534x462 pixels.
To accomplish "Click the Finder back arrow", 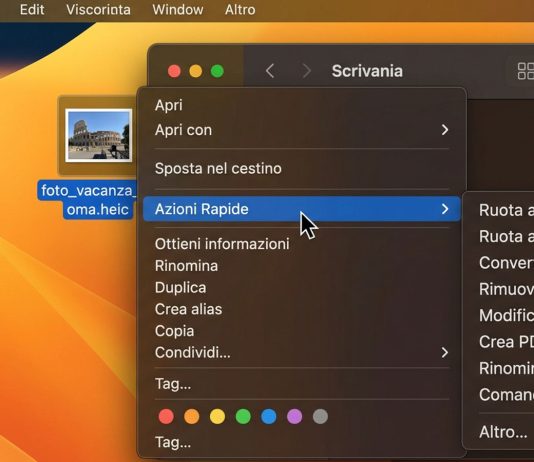I will click(x=270, y=71).
